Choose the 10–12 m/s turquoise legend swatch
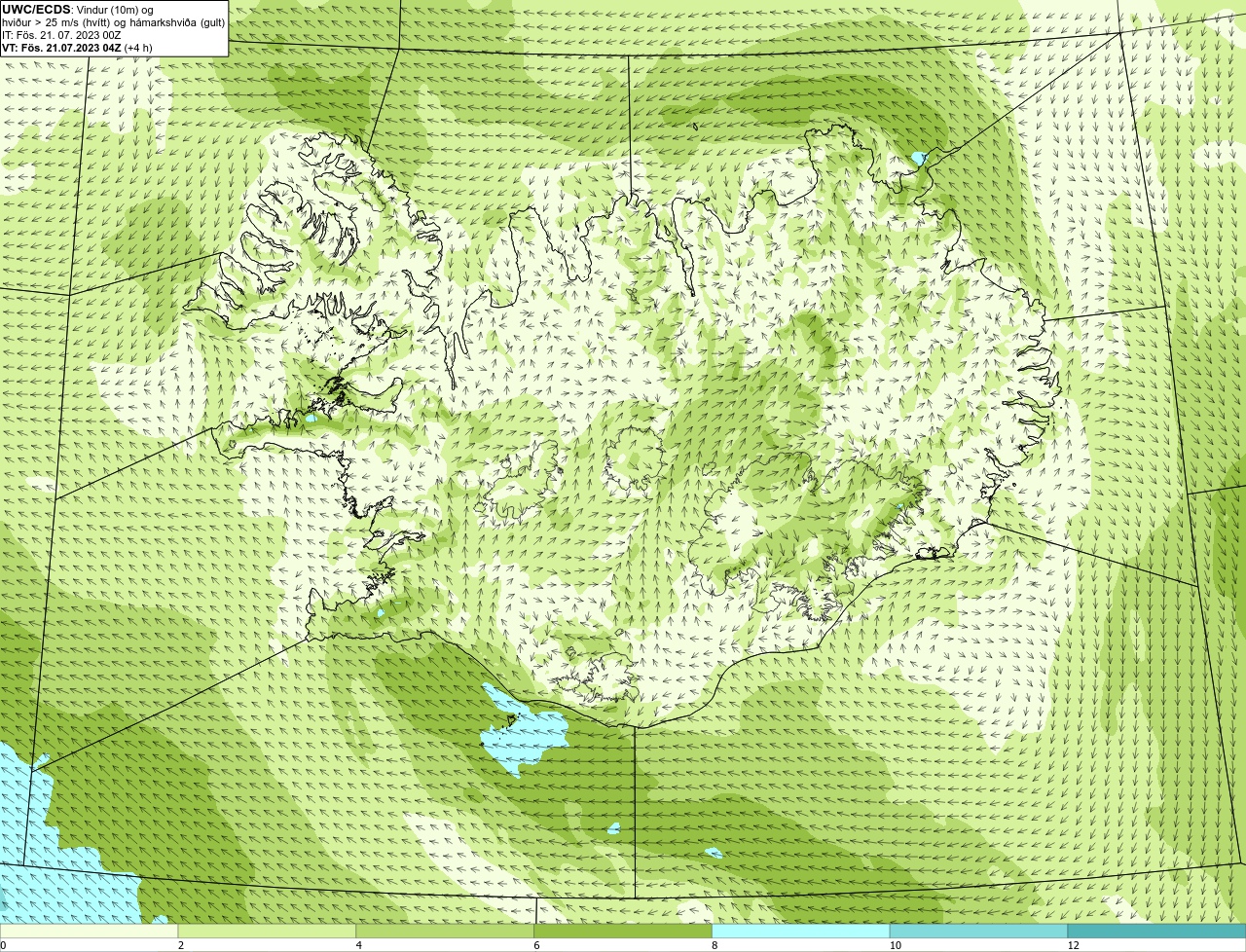Image resolution: width=1246 pixels, height=952 pixels. pyautogui.click(x=978, y=932)
